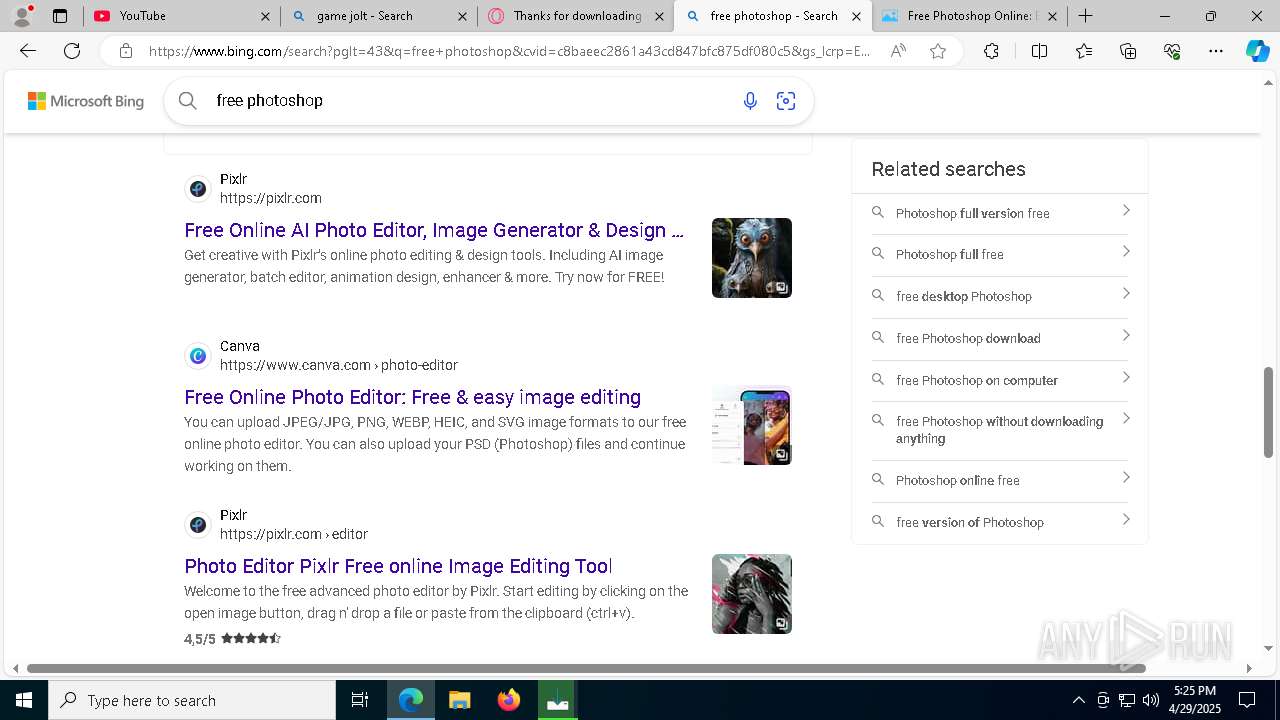Screen dimensions: 1280x720
Task: Click the canva.com photo-editor URL
Action: click(x=339, y=365)
